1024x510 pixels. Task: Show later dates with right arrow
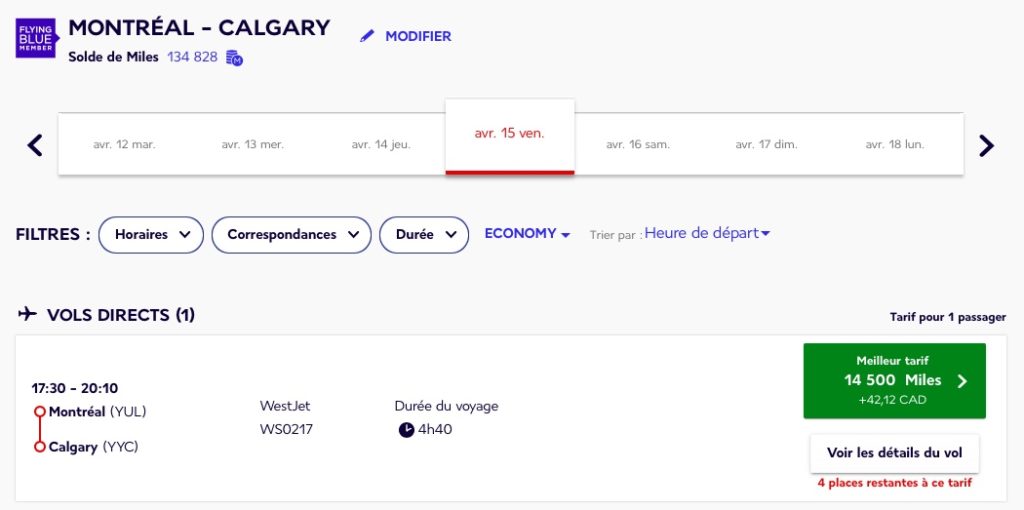(x=987, y=145)
